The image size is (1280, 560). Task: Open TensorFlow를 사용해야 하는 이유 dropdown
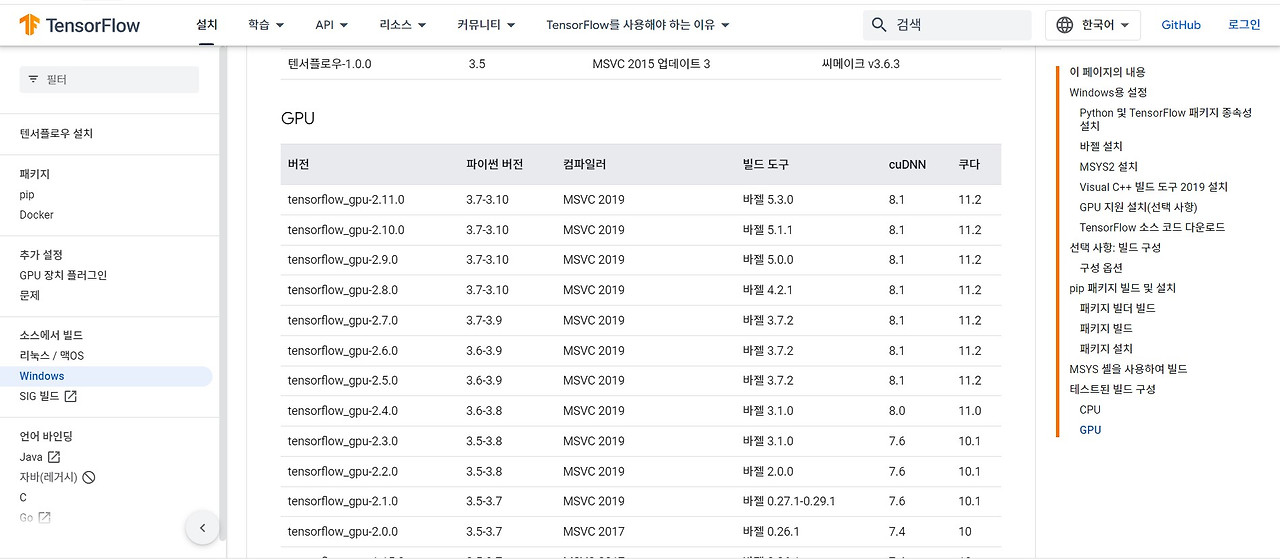(638, 25)
